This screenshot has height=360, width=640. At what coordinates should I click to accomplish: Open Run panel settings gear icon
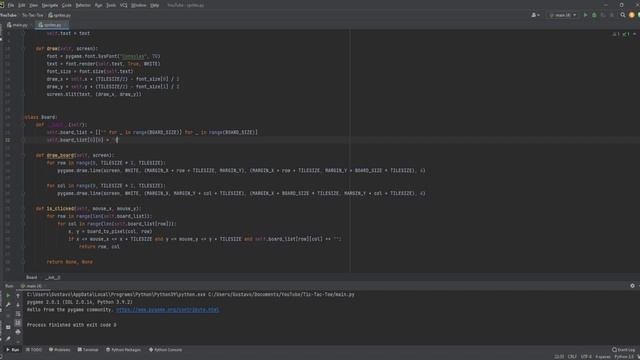click(x=632, y=286)
